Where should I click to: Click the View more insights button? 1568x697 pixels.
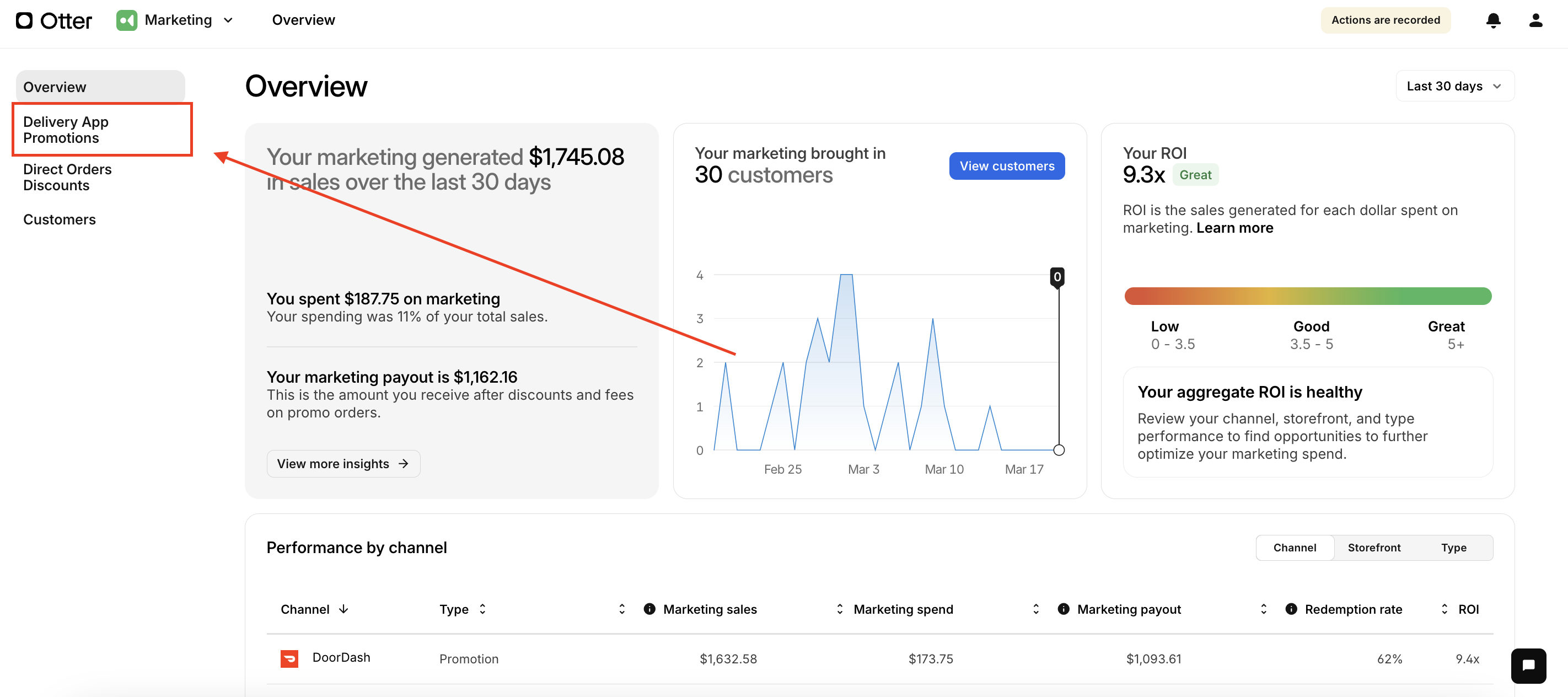coord(343,464)
